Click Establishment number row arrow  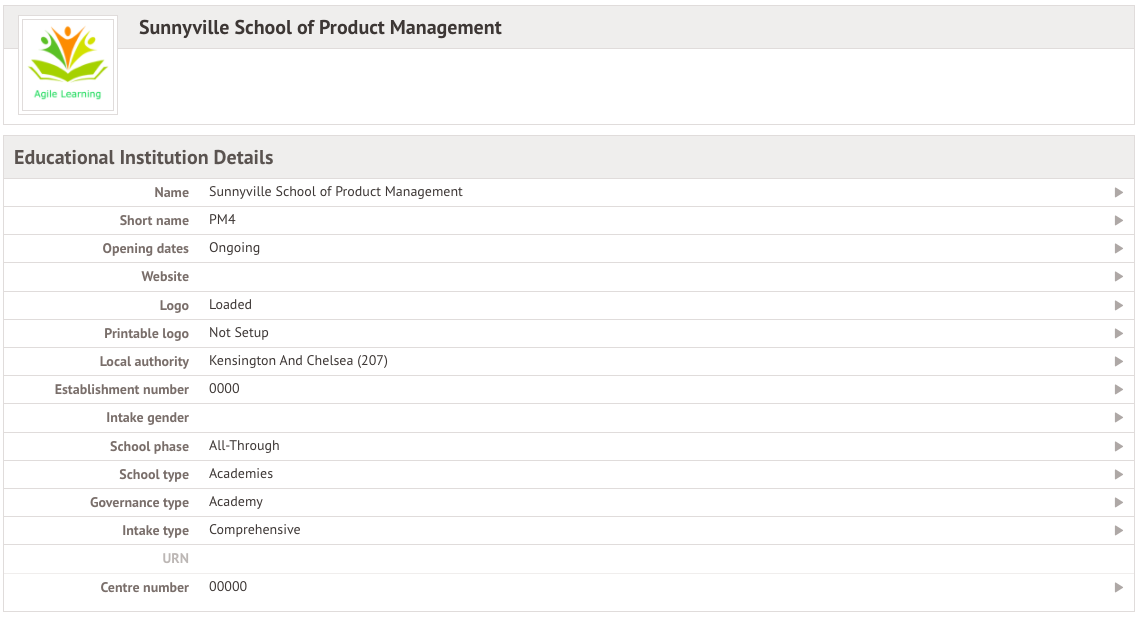click(1118, 390)
